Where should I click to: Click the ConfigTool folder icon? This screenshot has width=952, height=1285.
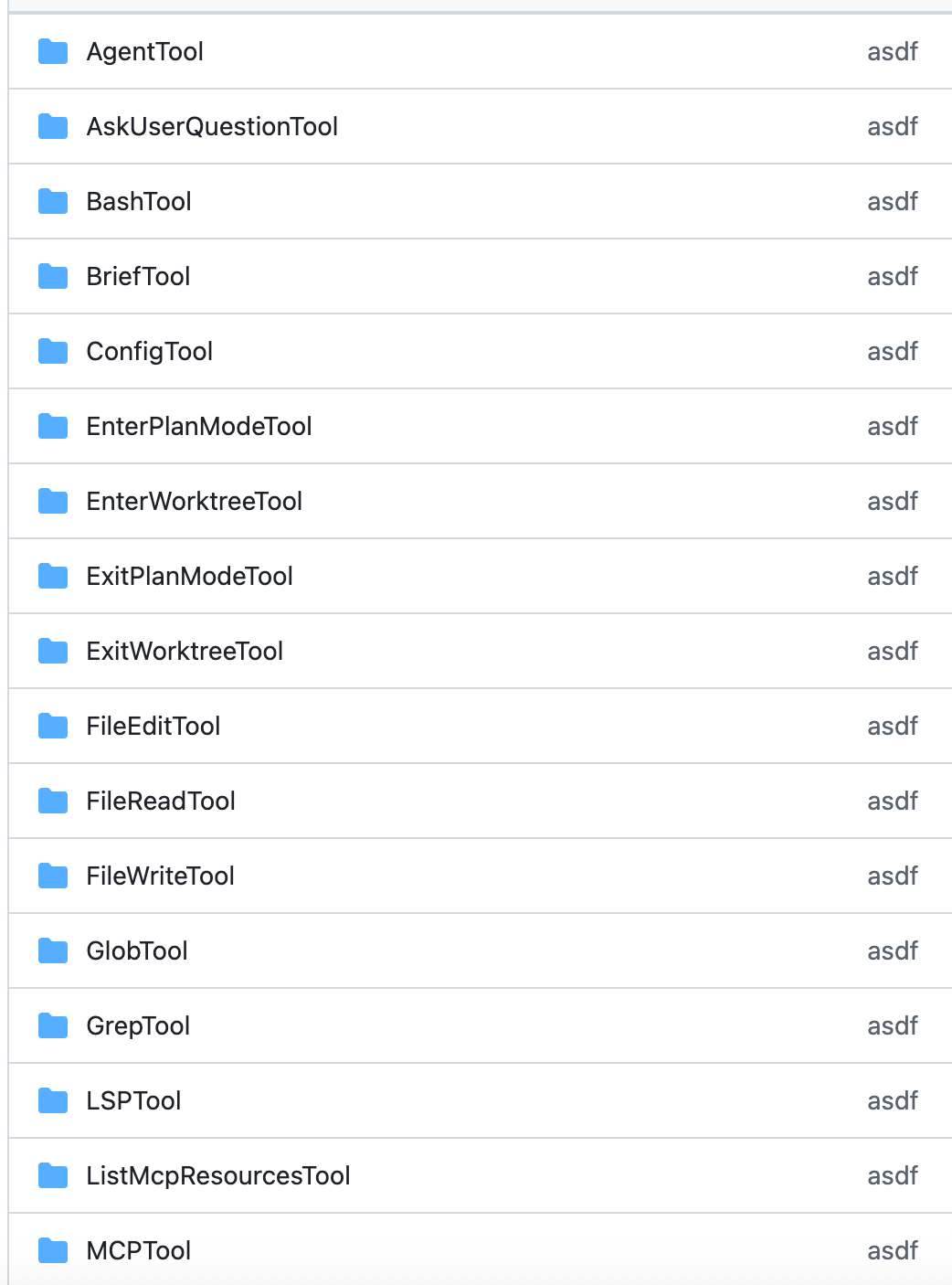53,352
